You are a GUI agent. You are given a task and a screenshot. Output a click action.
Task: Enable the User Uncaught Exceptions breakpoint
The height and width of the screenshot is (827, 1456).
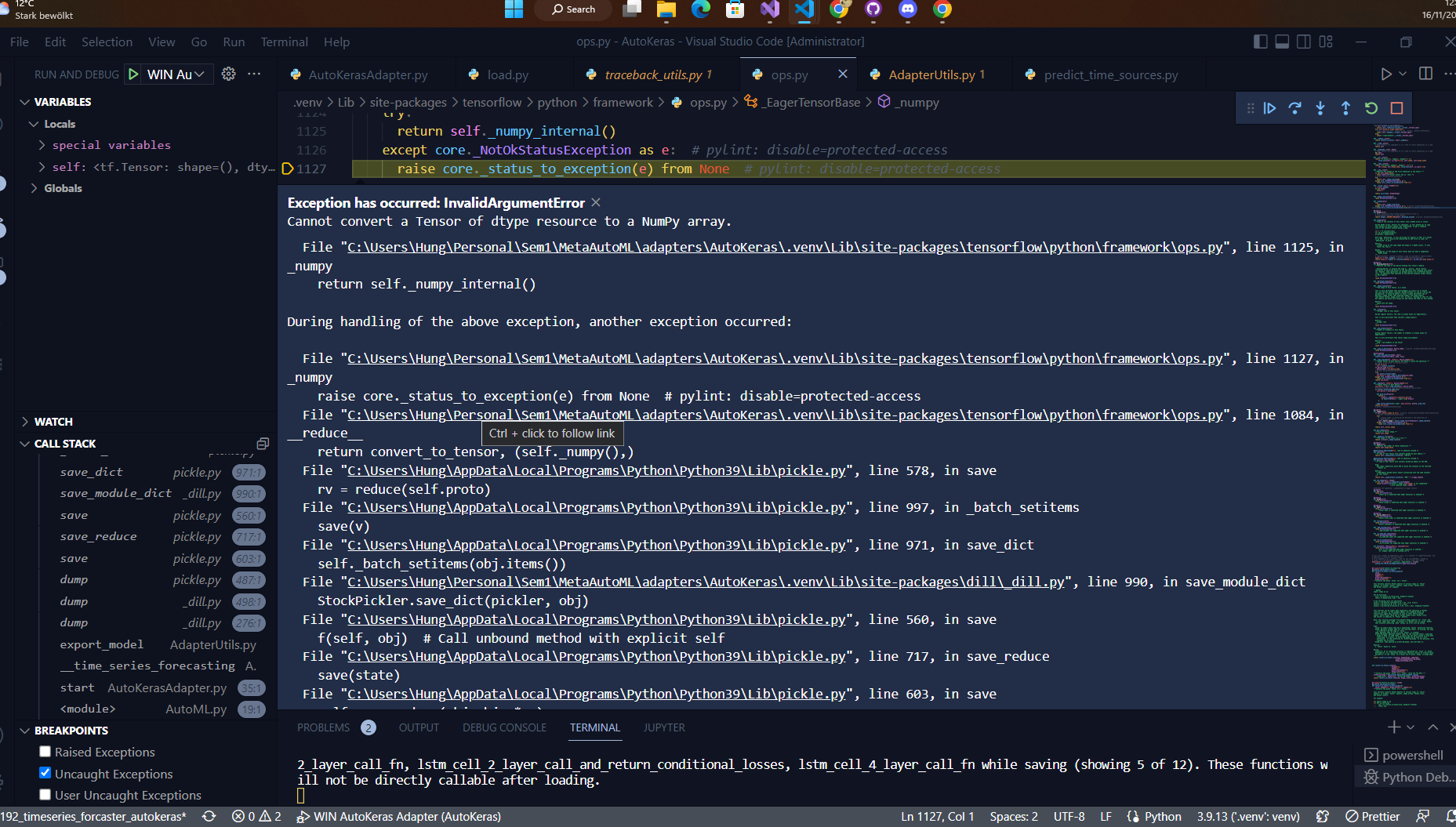pyautogui.click(x=45, y=794)
